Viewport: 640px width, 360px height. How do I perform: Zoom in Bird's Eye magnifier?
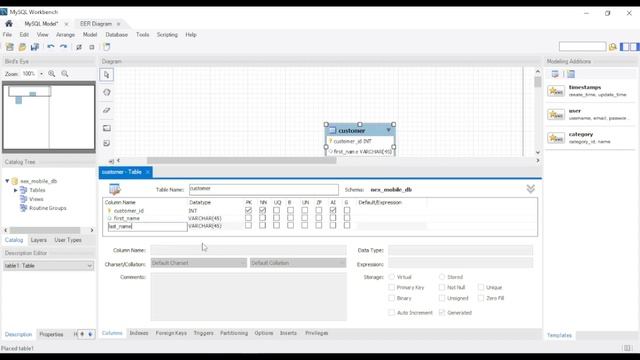[x=52, y=74]
